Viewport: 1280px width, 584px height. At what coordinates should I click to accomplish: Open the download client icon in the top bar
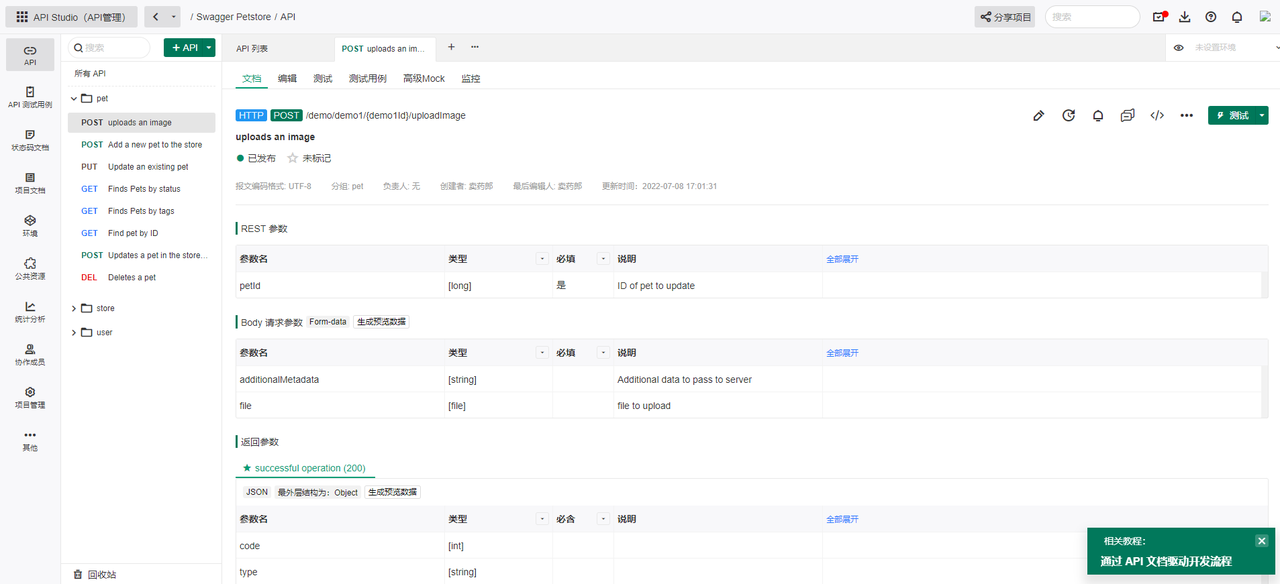click(1183, 16)
